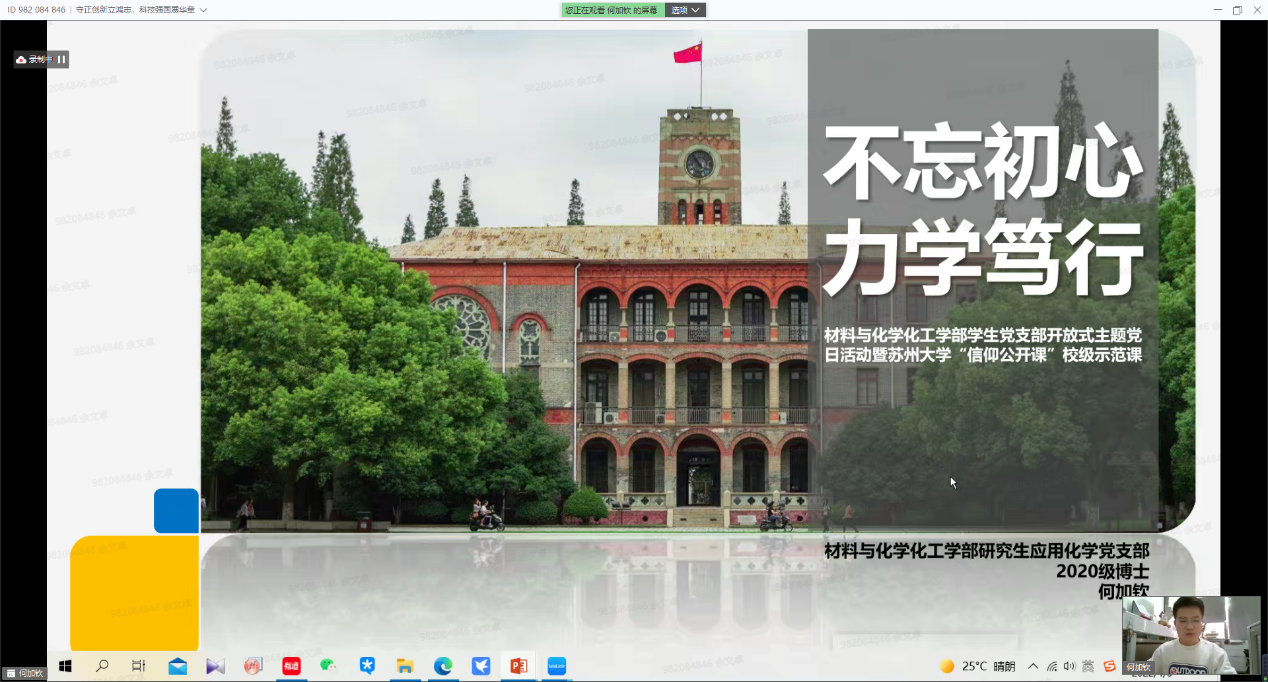Click the speaker volume tray icon
The height and width of the screenshot is (682, 1268).
tap(1069, 666)
